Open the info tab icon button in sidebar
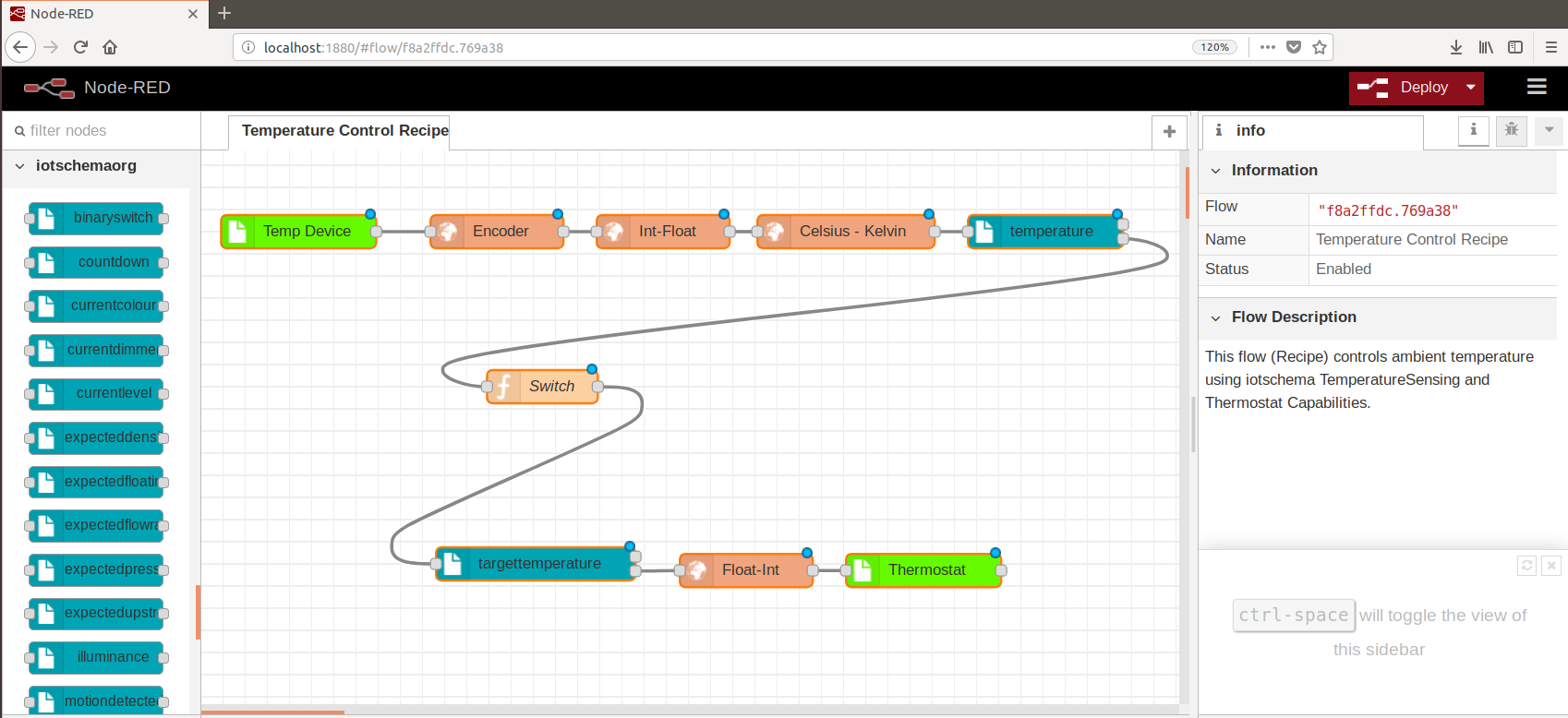Screen dimensions: 1568x718 [1473, 131]
